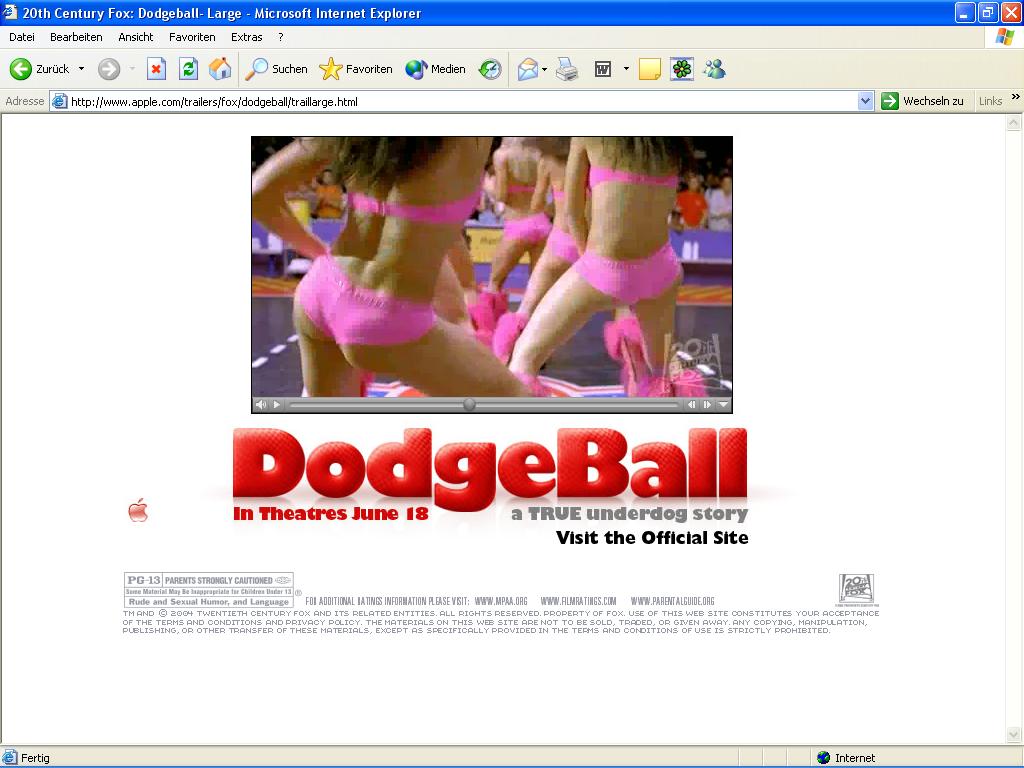
Task: Expand the Zurück back history dropdown
Action: pos(81,69)
